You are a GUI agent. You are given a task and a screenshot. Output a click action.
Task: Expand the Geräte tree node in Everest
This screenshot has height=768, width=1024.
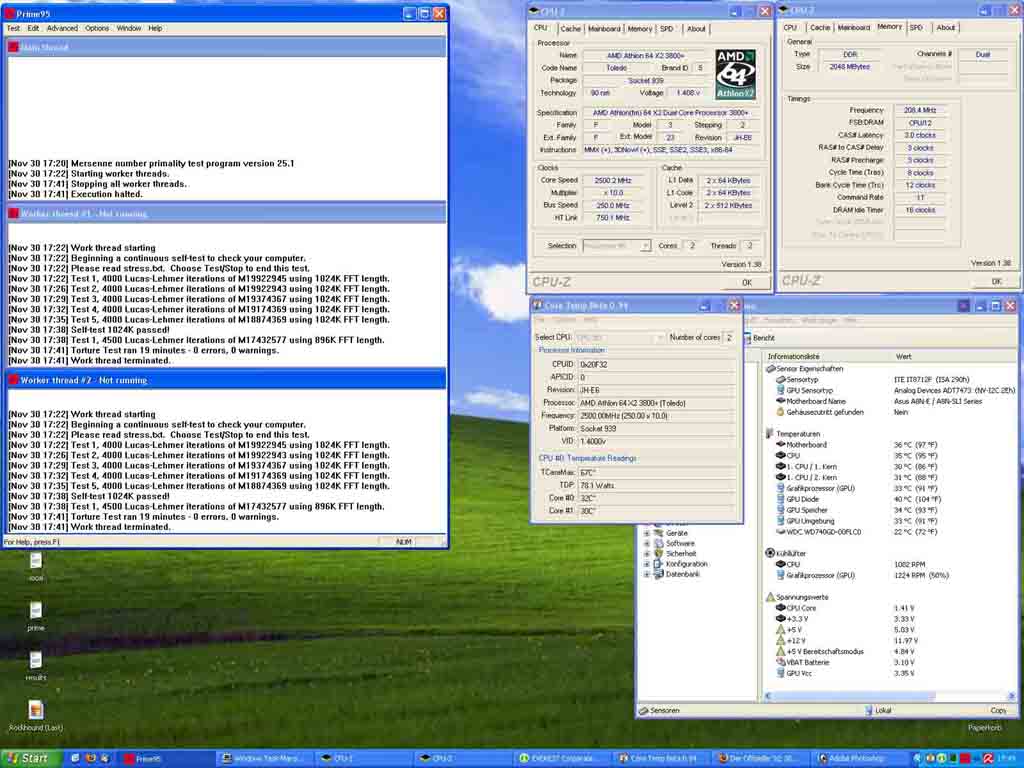point(647,533)
